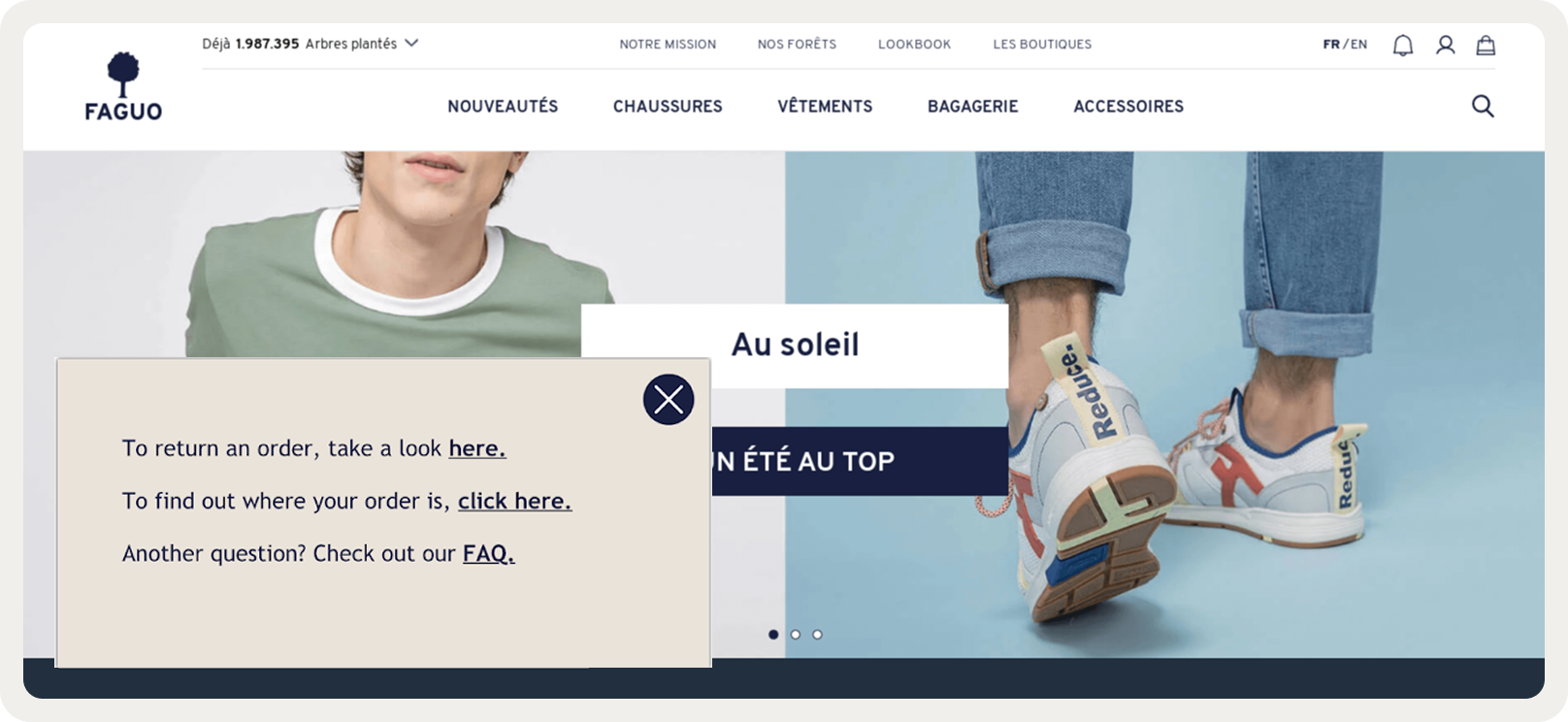
Task: Select the third carousel slide dot
Action: [x=817, y=635]
